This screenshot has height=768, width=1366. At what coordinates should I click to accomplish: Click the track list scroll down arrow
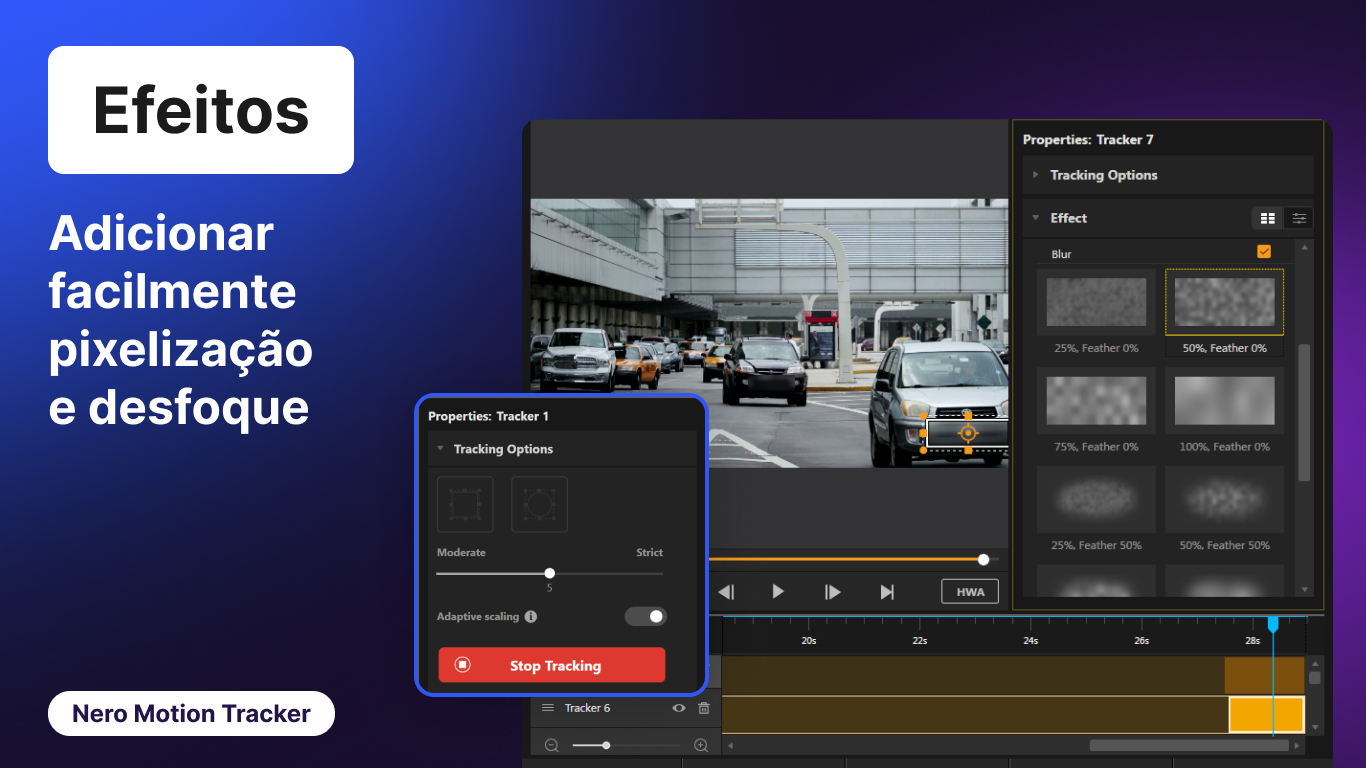point(1315,728)
